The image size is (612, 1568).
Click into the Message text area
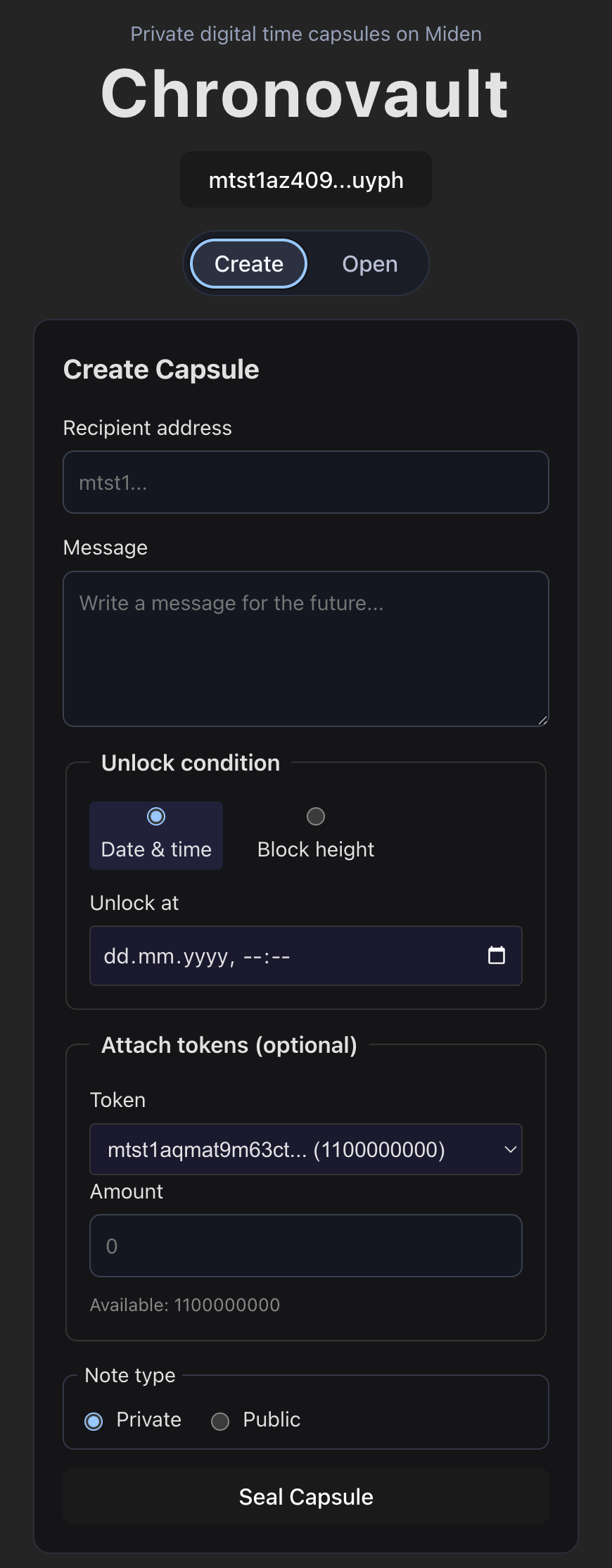306,649
